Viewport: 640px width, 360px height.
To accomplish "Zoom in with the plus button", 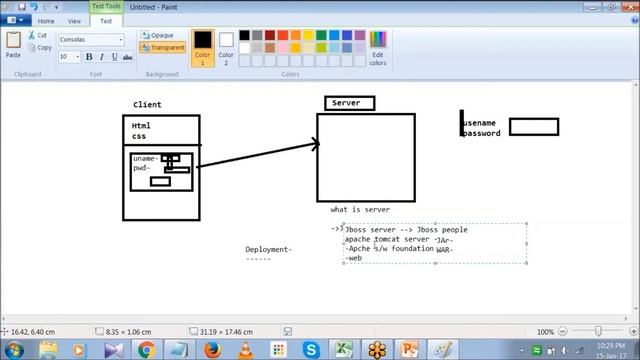I will 633,331.
